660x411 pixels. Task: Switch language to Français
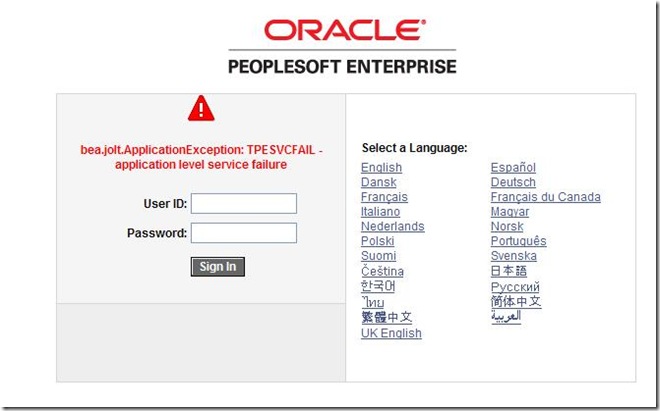pyautogui.click(x=384, y=198)
